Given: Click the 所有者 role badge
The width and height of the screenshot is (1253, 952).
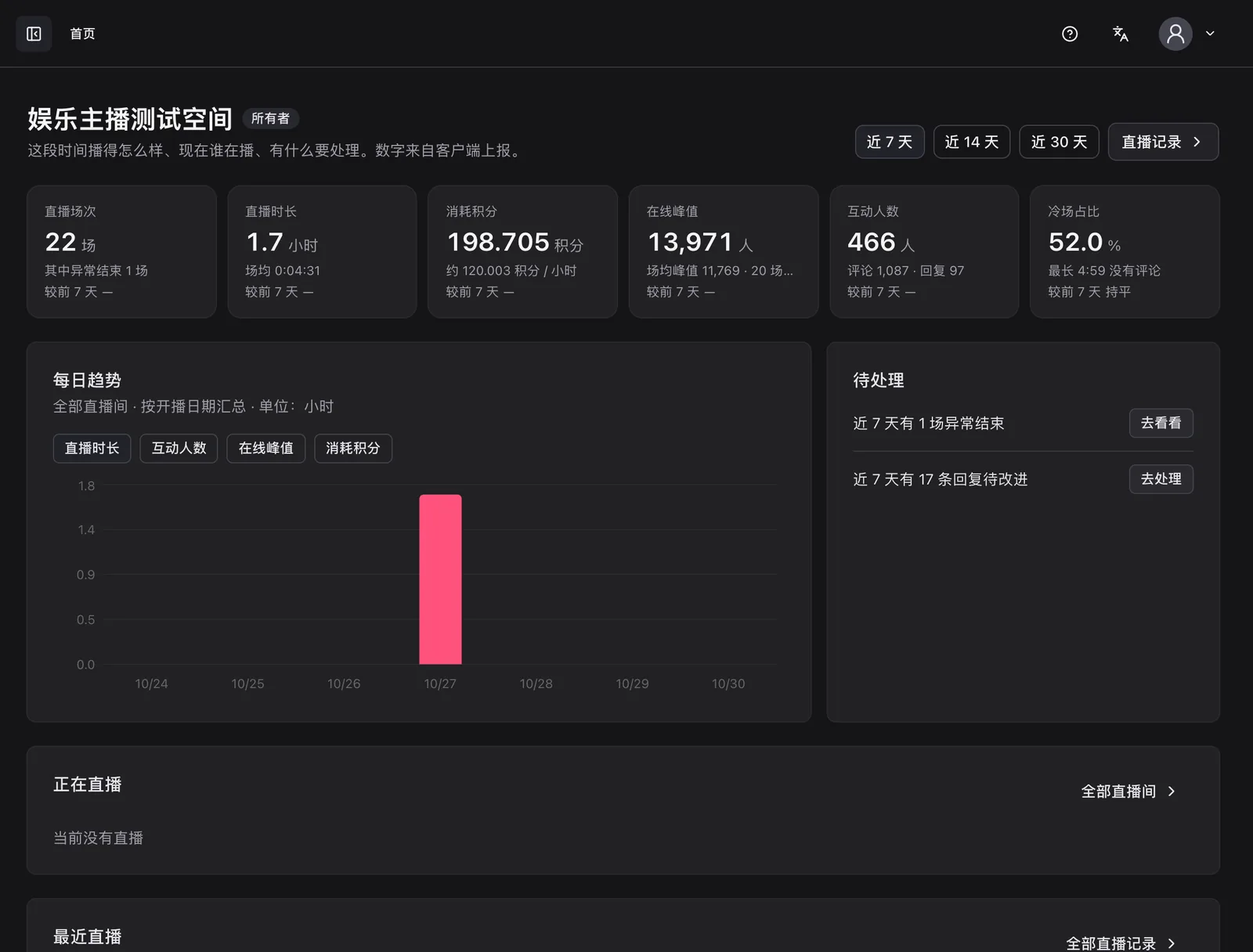Looking at the screenshot, I should click(270, 118).
